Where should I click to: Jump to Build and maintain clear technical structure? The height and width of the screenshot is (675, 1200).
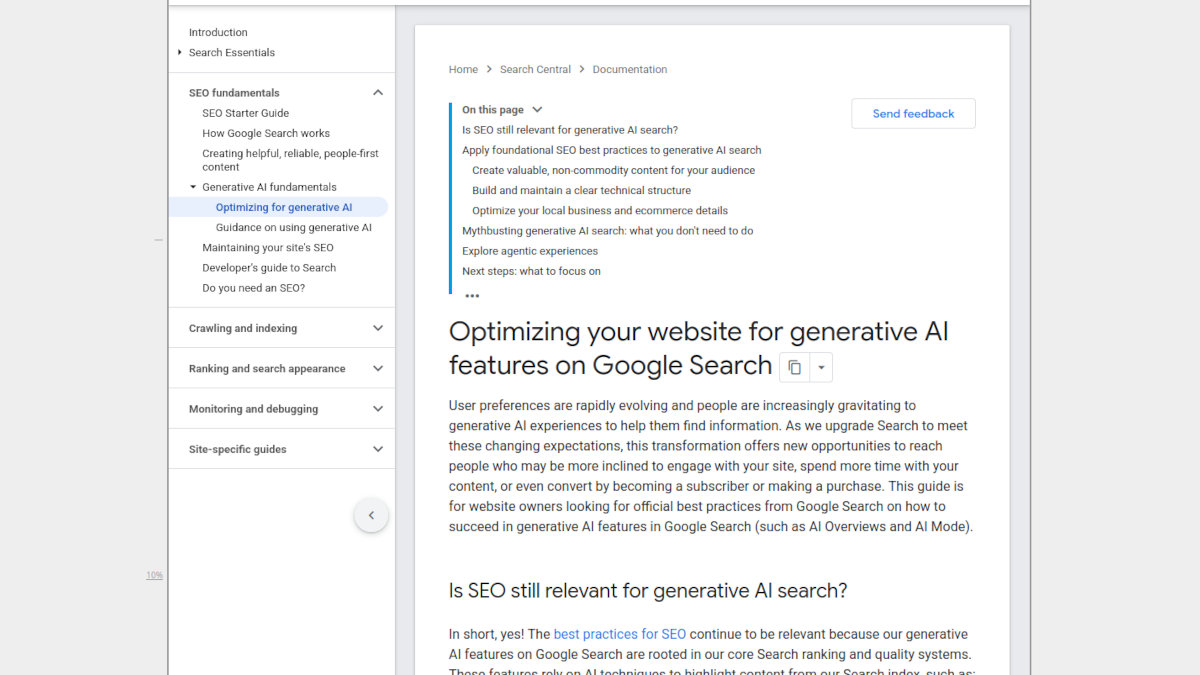click(x=582, y=190)
